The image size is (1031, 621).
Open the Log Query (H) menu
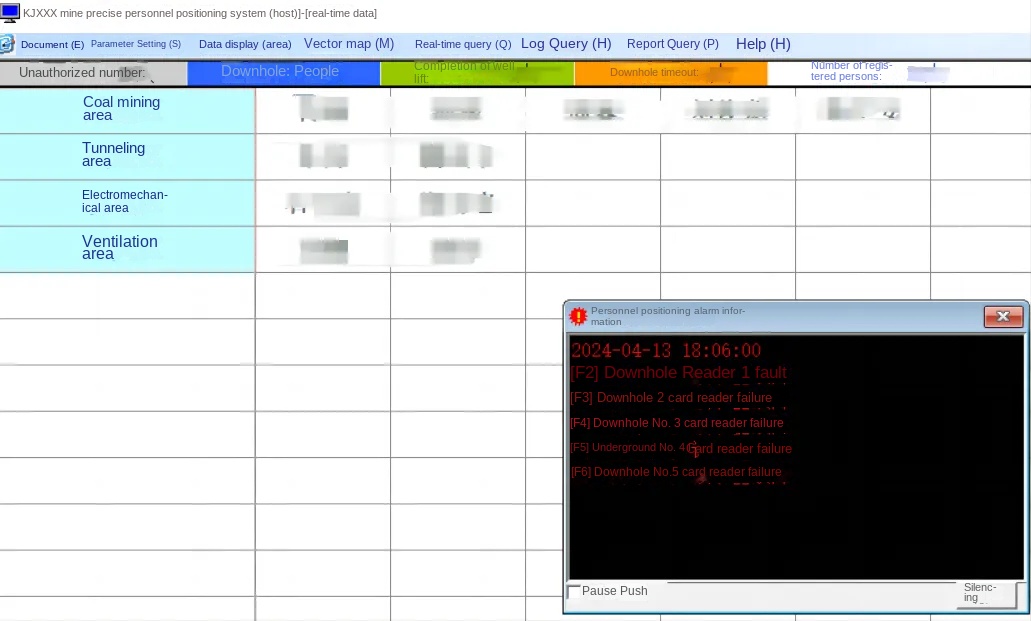(x=566, y=43)
